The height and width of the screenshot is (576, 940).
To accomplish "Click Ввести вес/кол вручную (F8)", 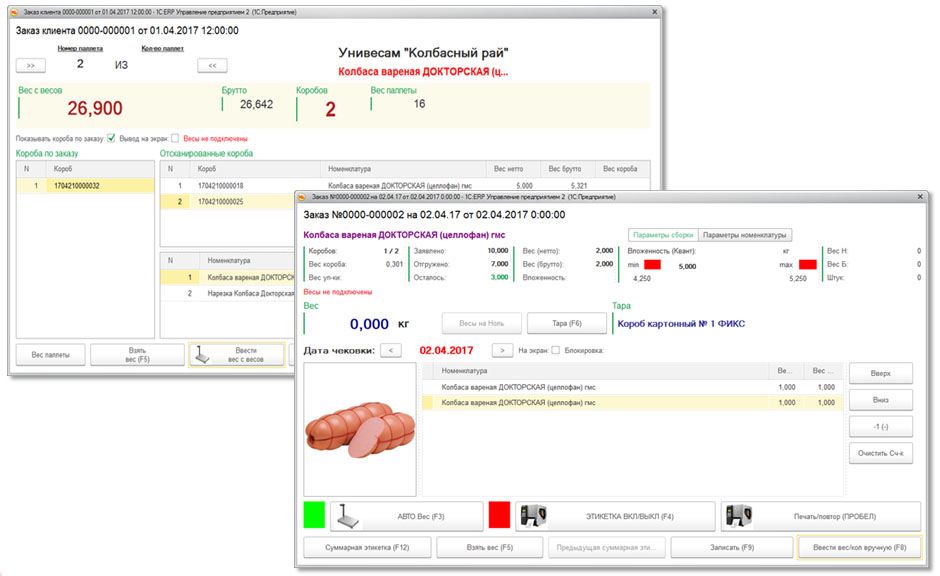I will [x=859, y=547].
